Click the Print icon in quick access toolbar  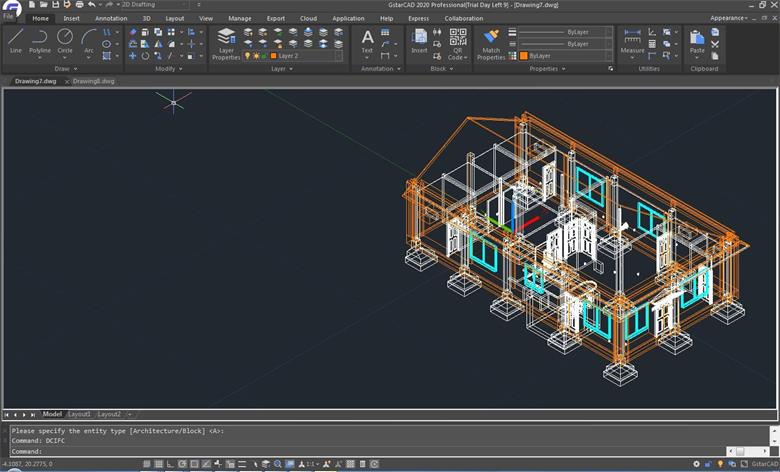pyautogui.click(x=79, y=4)
